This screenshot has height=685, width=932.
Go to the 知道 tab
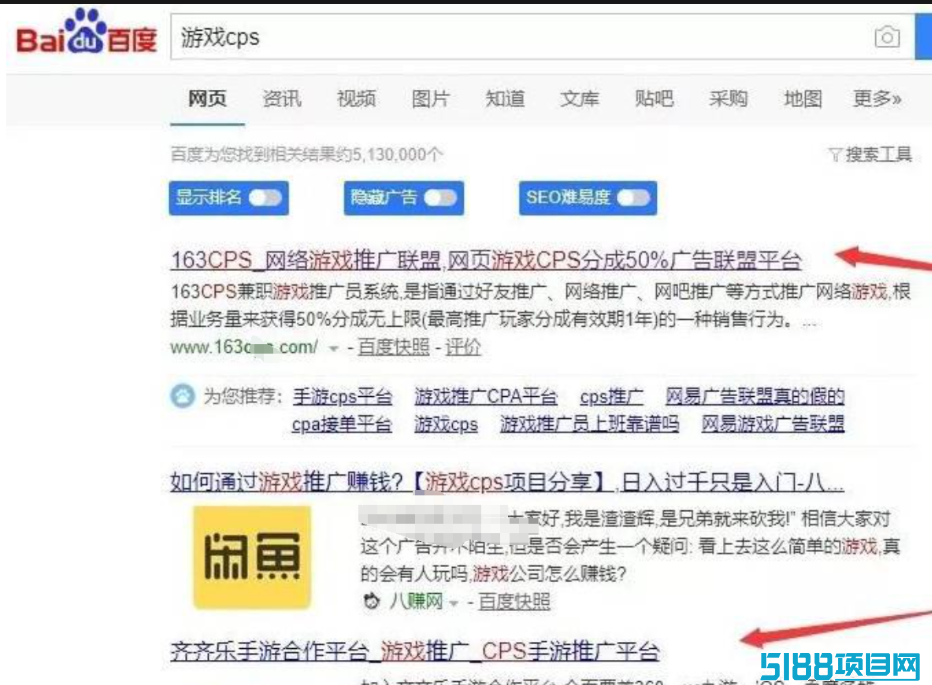coord(505,98)
